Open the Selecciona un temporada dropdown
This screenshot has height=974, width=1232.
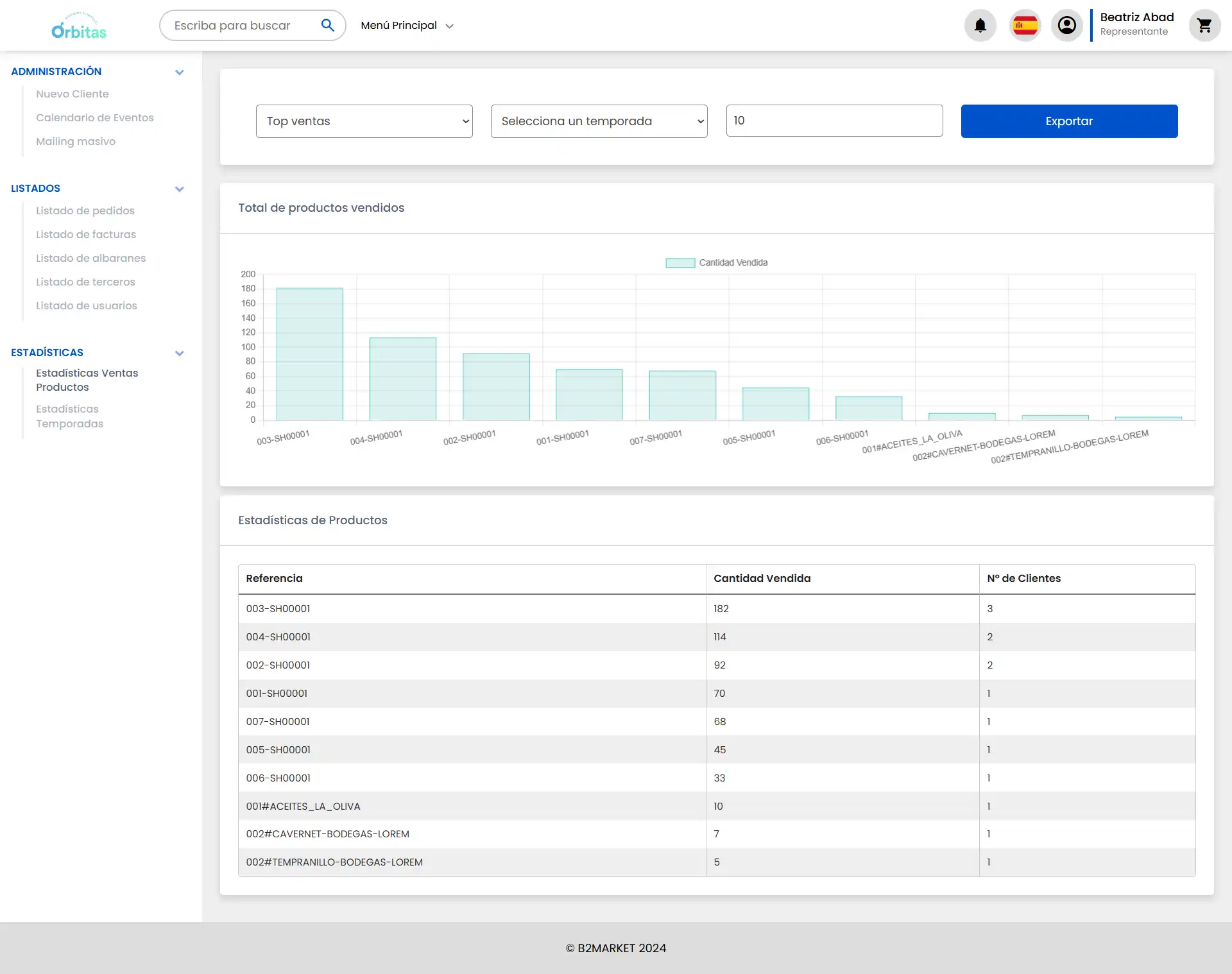point(599,121)
